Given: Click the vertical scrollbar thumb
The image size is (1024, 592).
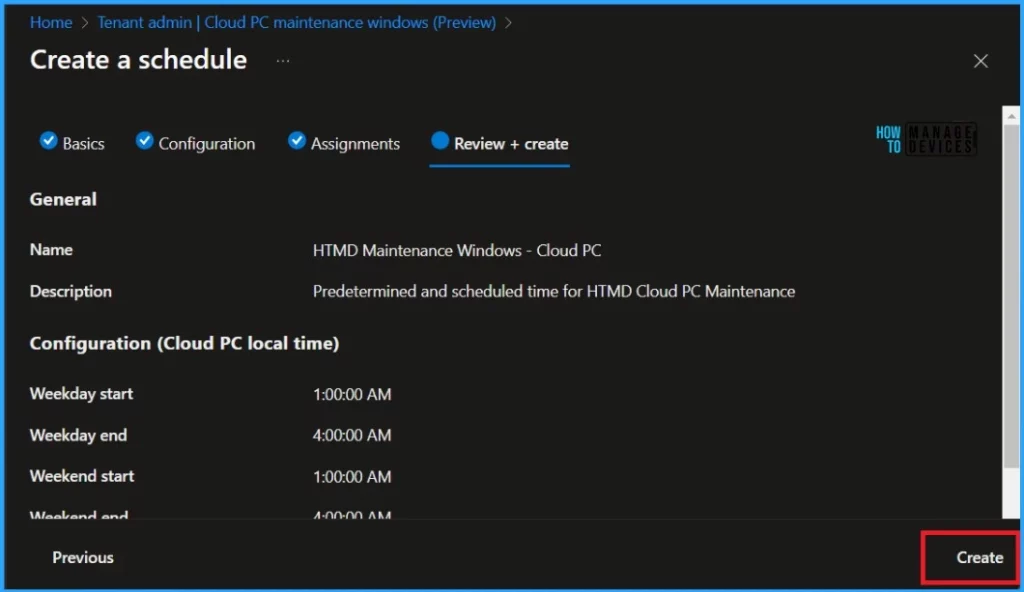Looking at the screenshot, I should click(1011, 296).
